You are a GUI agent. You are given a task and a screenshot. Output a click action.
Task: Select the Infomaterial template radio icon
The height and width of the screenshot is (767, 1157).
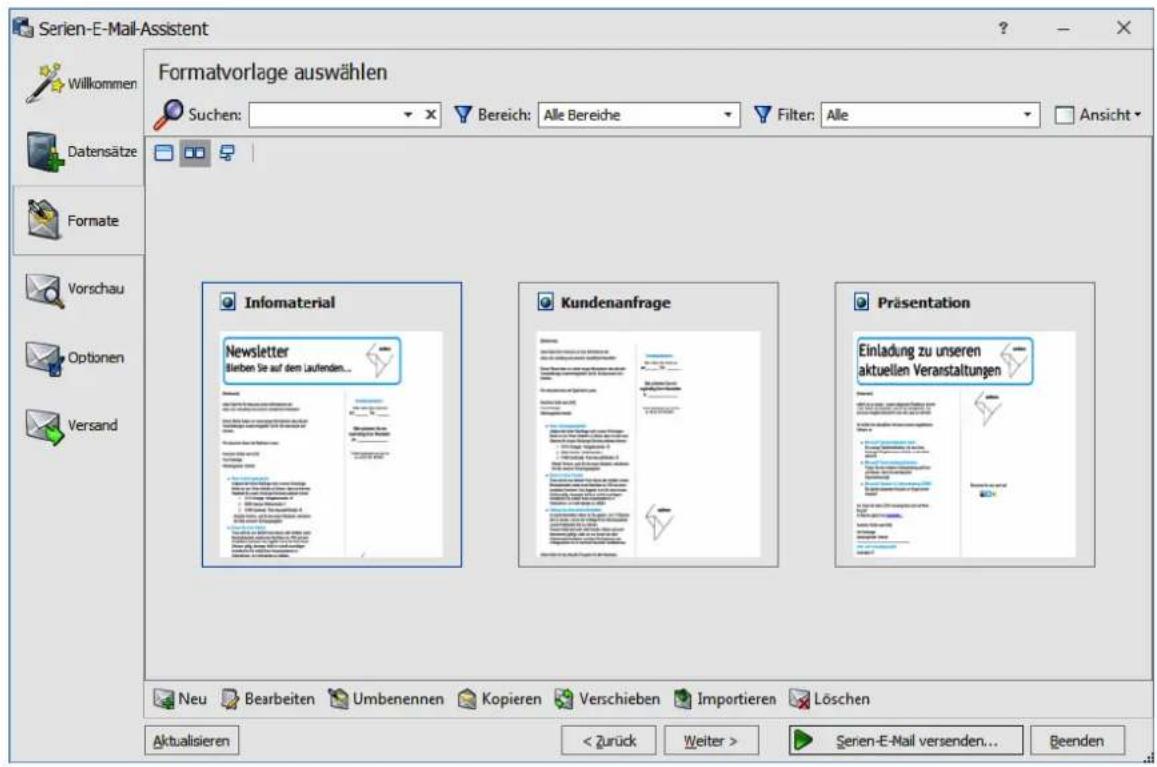pos(228,302)
